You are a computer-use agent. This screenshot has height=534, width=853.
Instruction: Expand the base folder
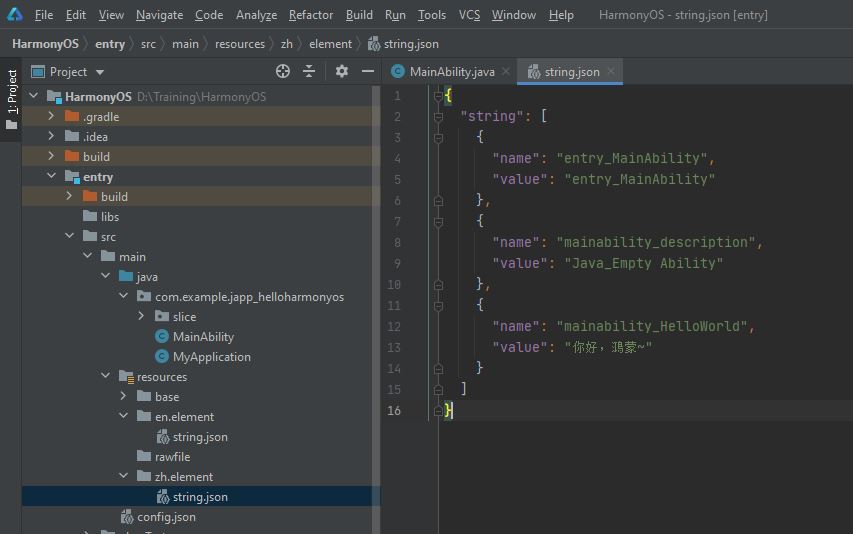[x=123, y=396]
